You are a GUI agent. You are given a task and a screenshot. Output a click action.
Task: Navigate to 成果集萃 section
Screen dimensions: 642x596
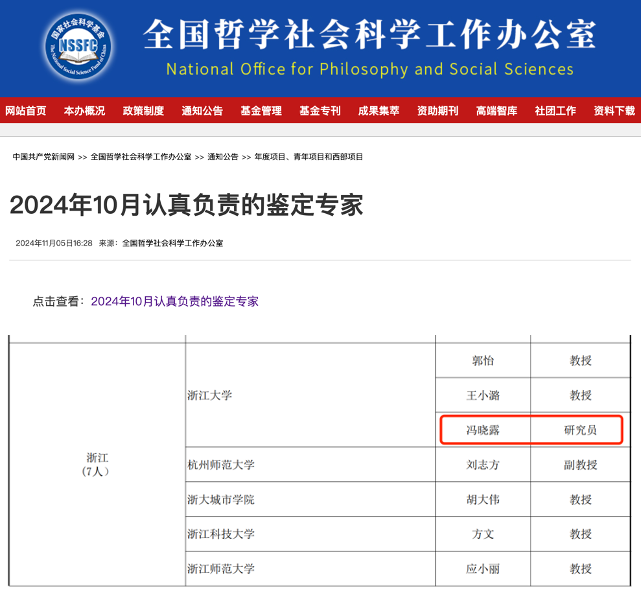(379, 111)
